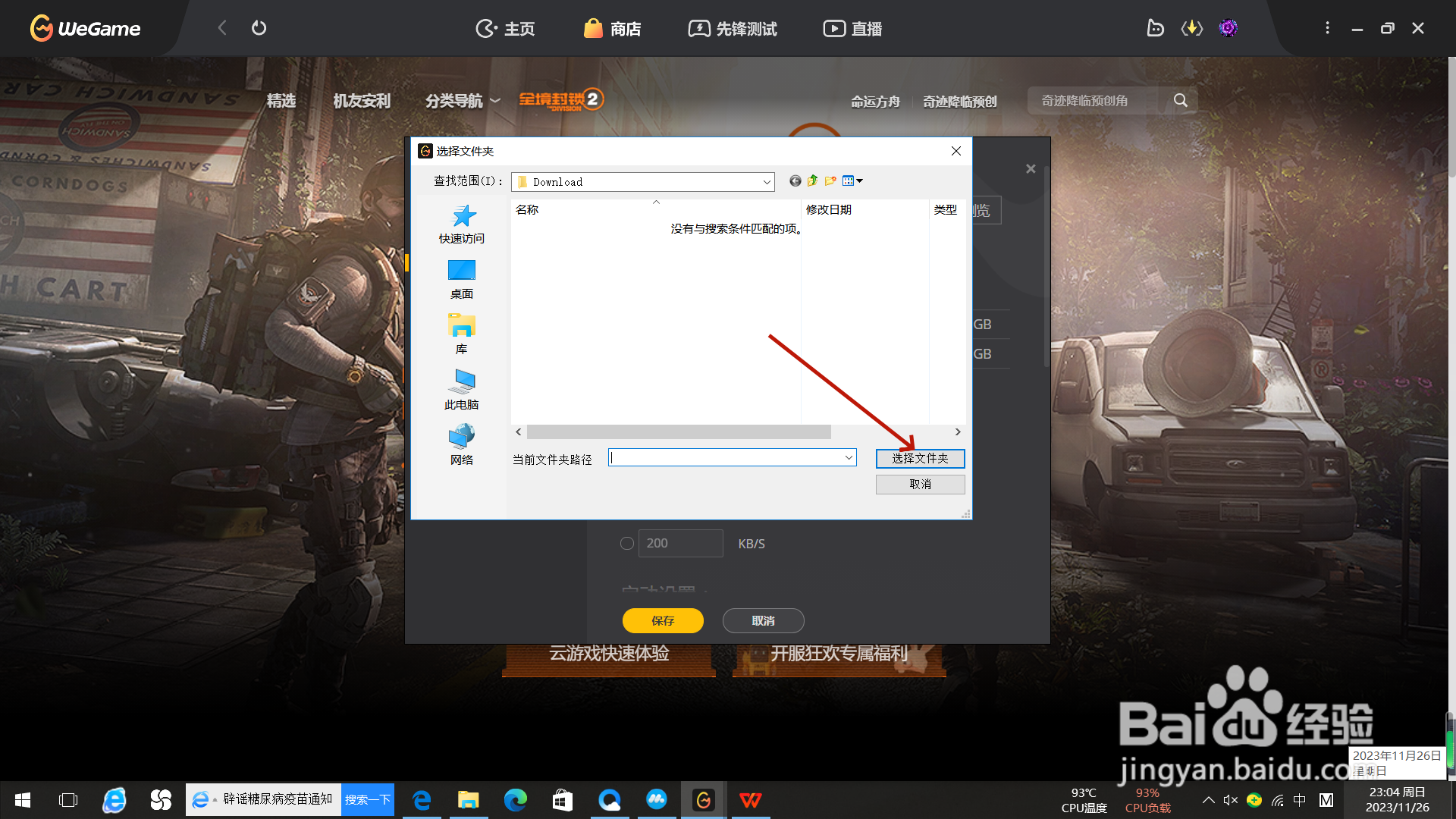The height and width of the screenshot is (819, 1456).
Task: Click 取消 in the folder dialog
Action: [x=920, y=484]
